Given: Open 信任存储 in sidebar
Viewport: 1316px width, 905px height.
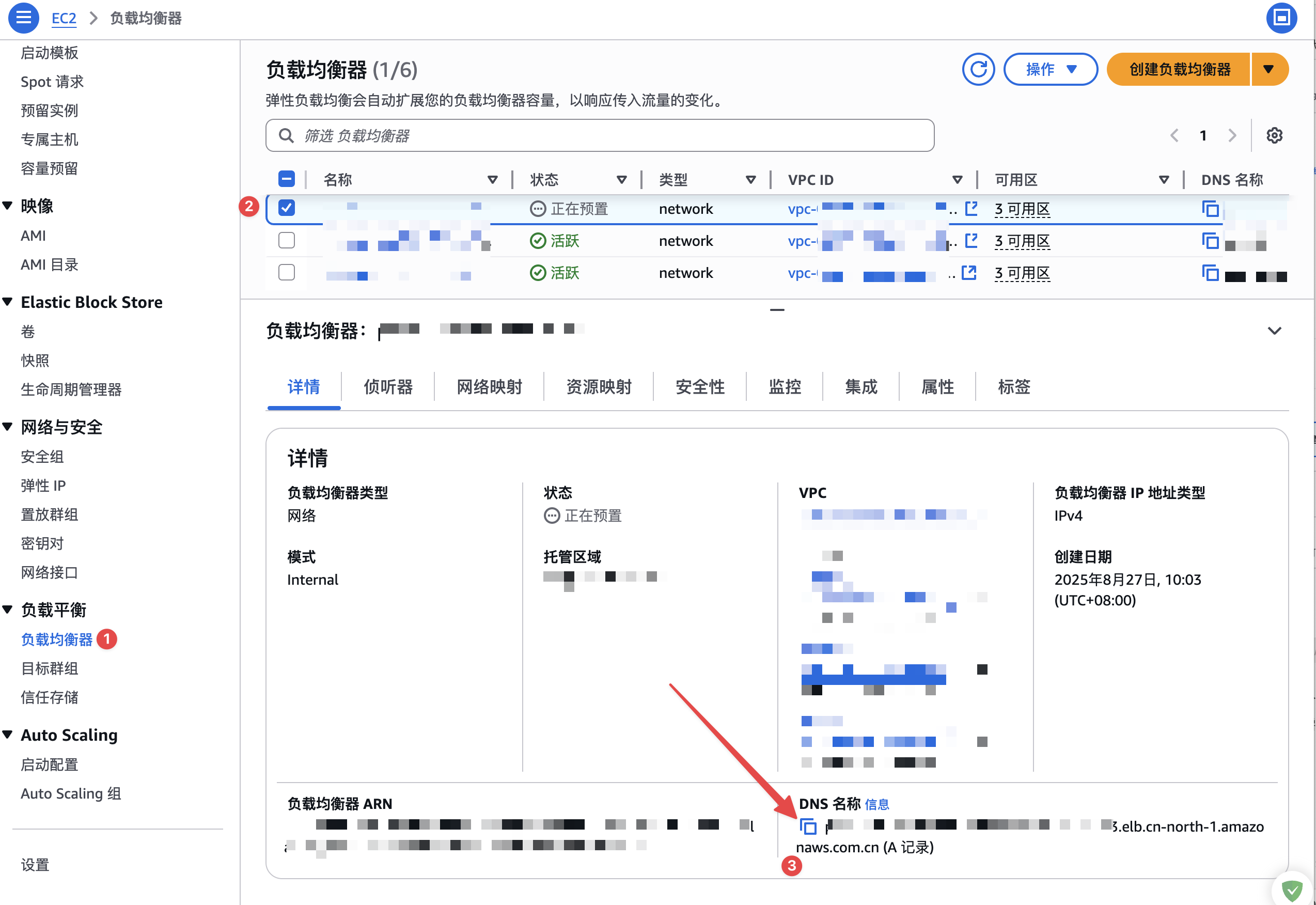Looking at the screenshot, I should 50,697.
